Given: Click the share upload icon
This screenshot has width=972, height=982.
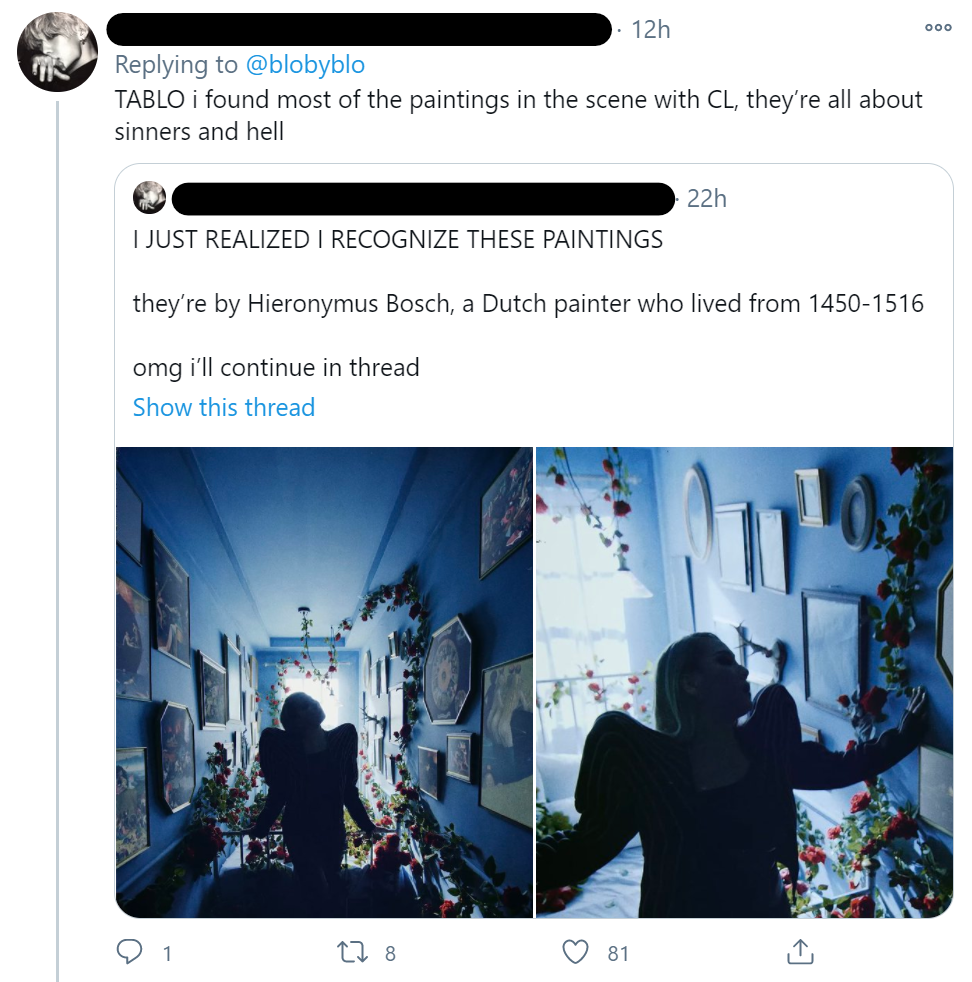Looking at the screenshot, I should click(800, 951).
